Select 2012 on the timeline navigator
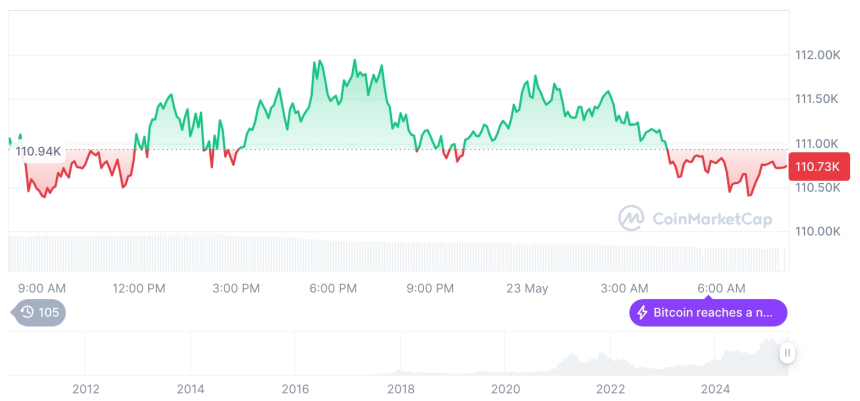 pos(86,388)
